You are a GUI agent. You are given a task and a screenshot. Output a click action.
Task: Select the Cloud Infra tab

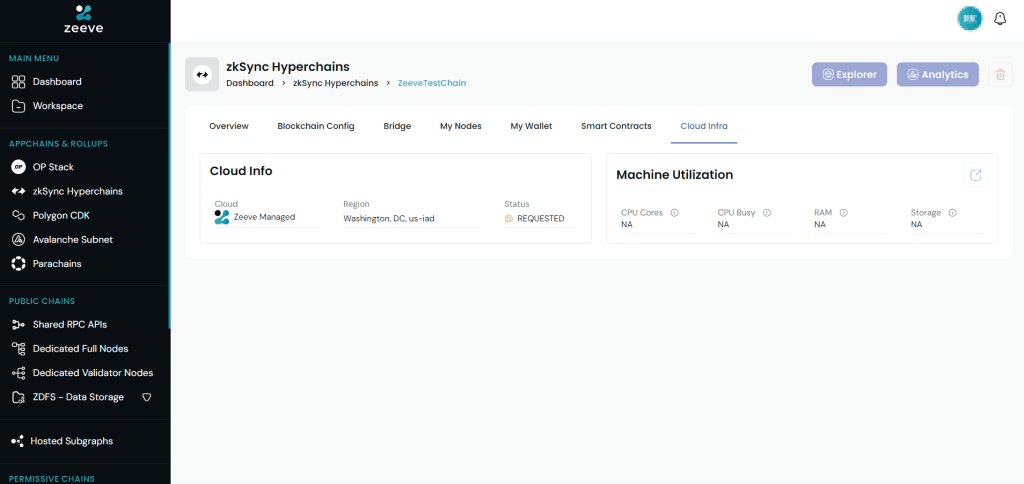(x=704, y=126)
